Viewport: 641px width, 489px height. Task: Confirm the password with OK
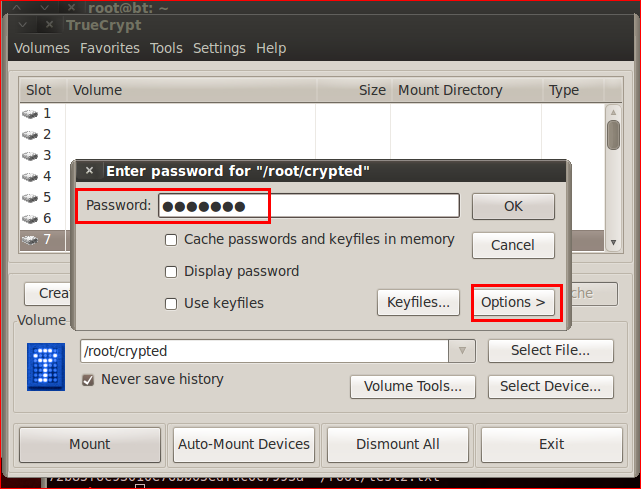[x=513, y=206]
